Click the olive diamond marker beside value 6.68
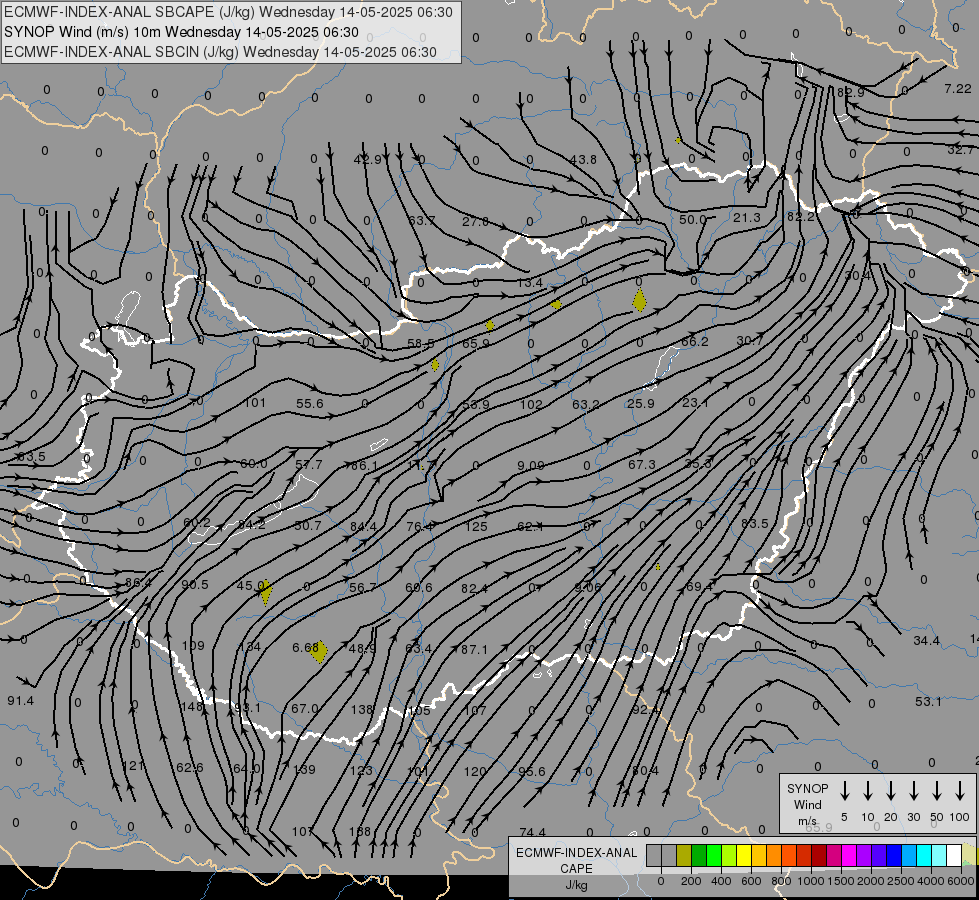This screenshot has width=979, height=900. pyautogui.click(x=318, y=651)
